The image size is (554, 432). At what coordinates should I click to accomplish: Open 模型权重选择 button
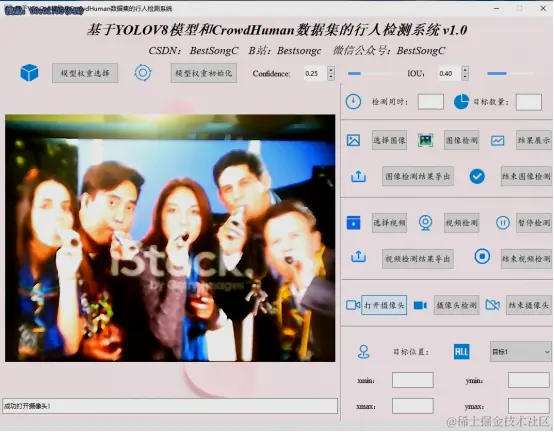click(85, 73)
